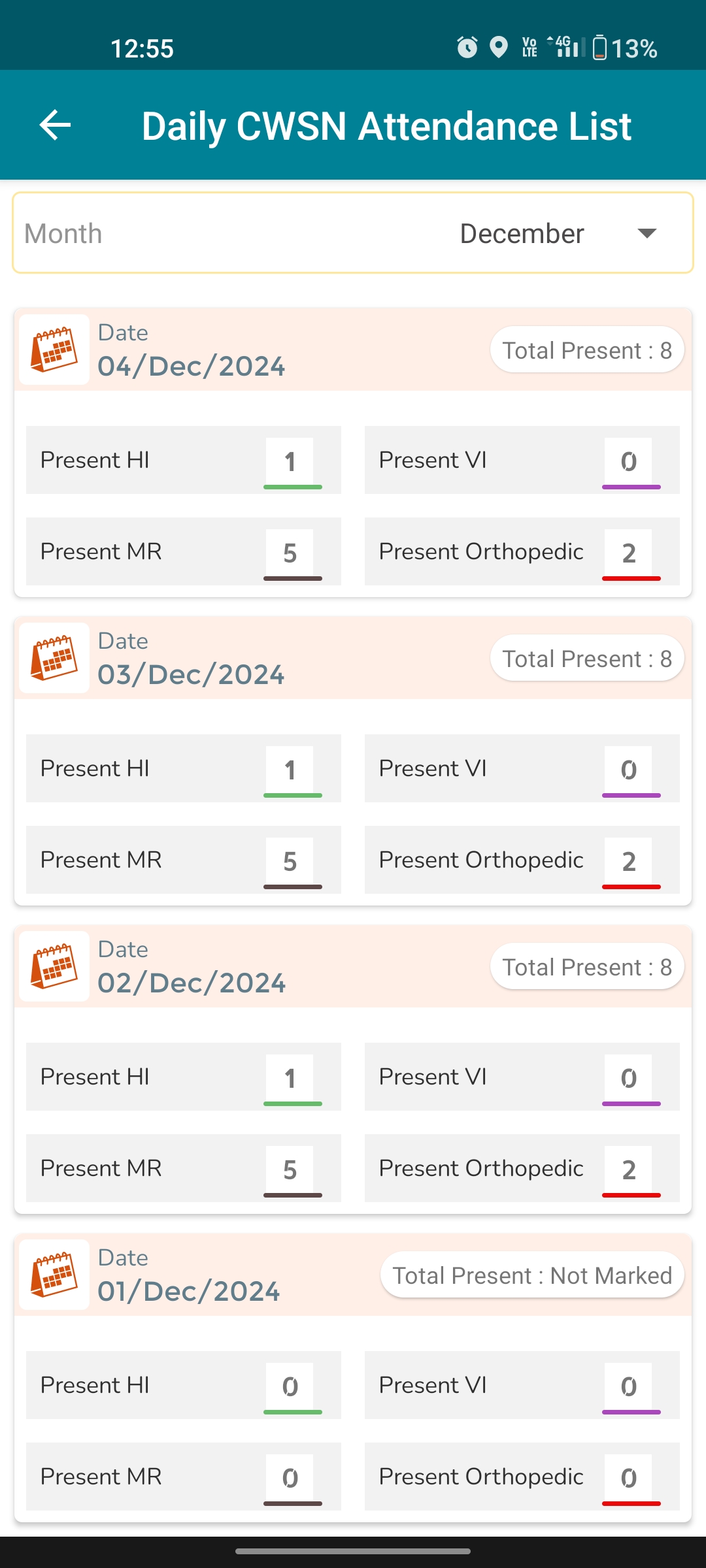Open the Month dropdown arrow
The width and height of the screenshot is (706, 1568).
click(647, 233)
